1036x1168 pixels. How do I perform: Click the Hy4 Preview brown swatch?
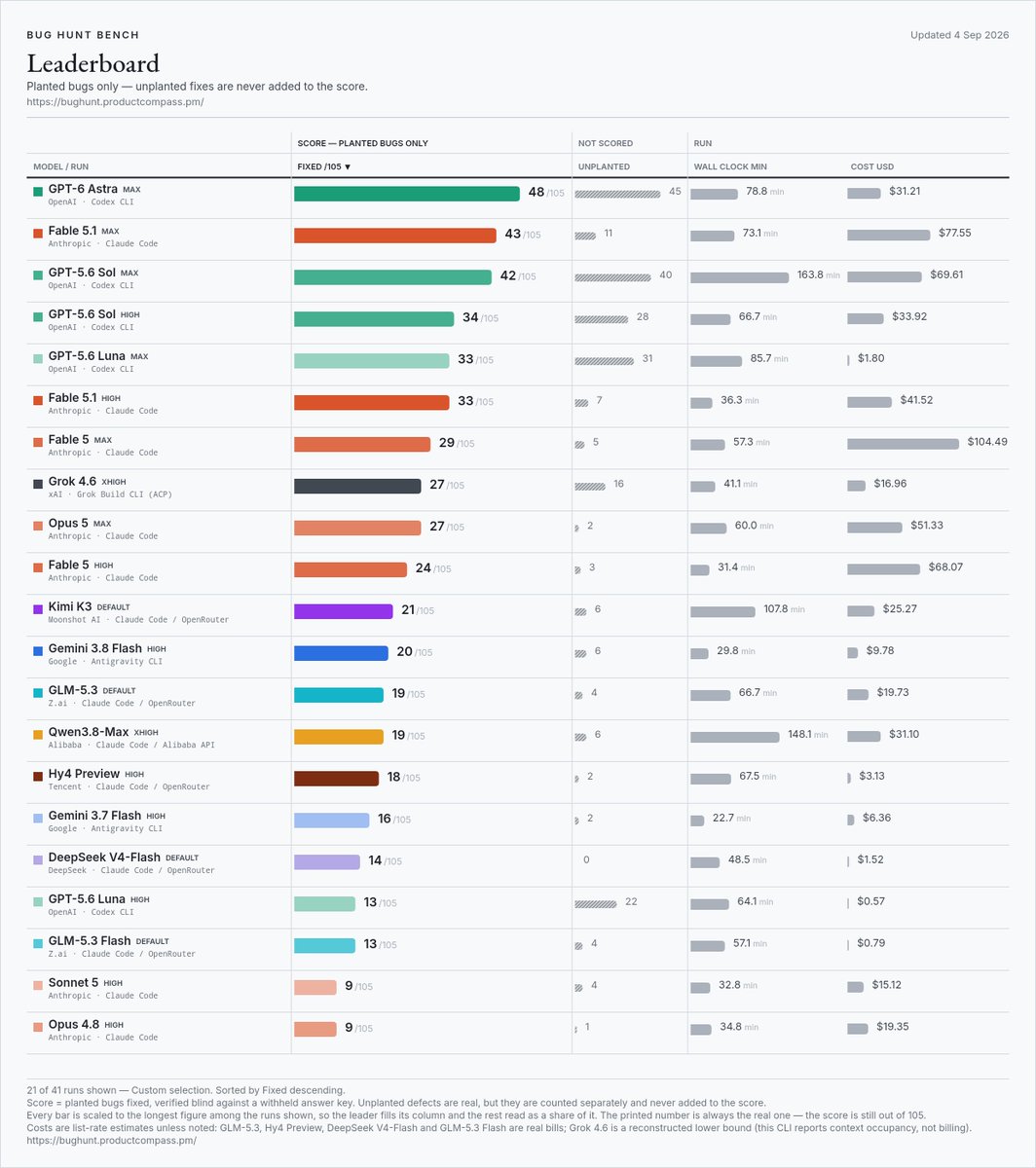(38, 776)
